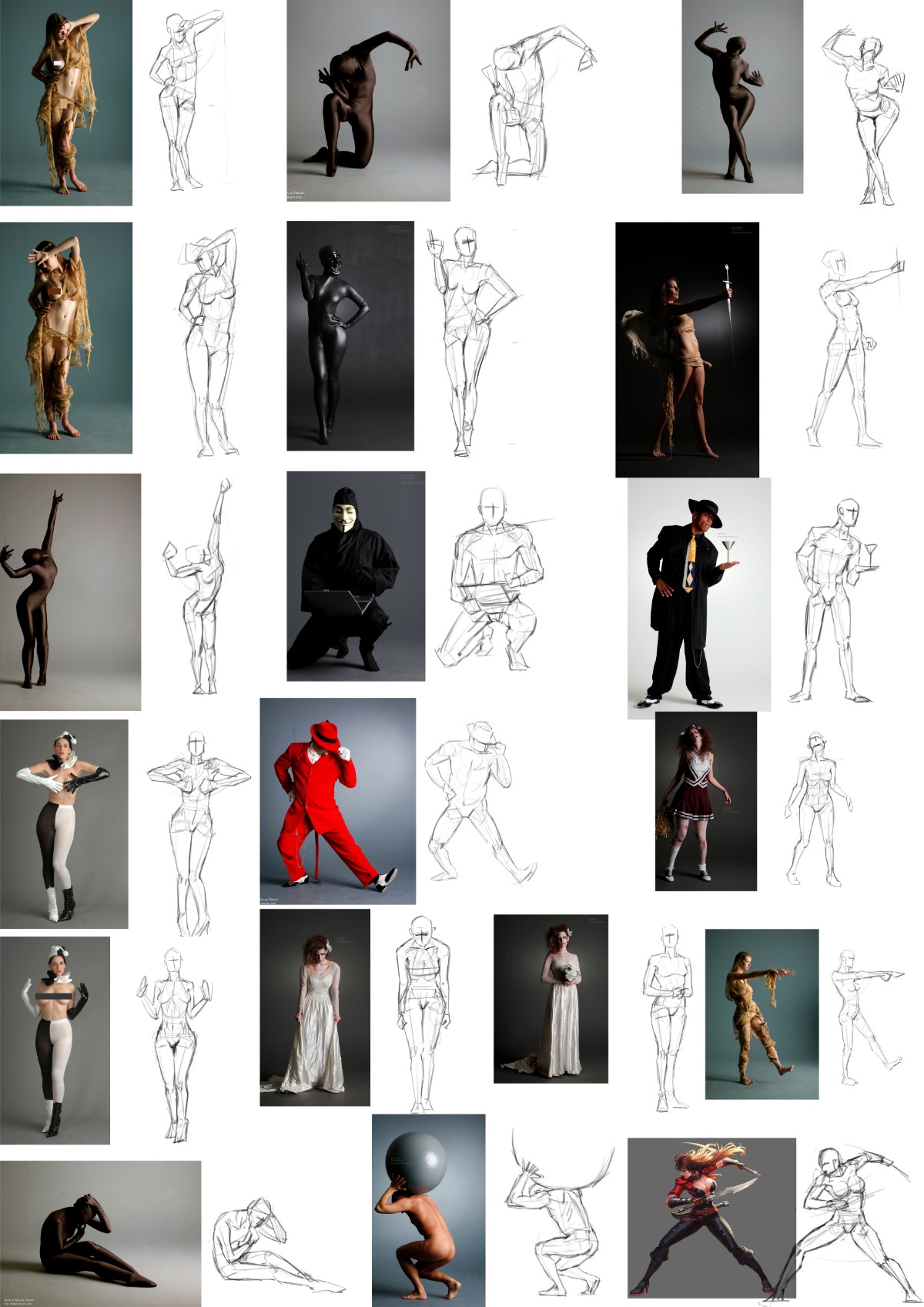
Task: Click the sketch of the lunging hat-tipping figure
Action: click(481, 801)
